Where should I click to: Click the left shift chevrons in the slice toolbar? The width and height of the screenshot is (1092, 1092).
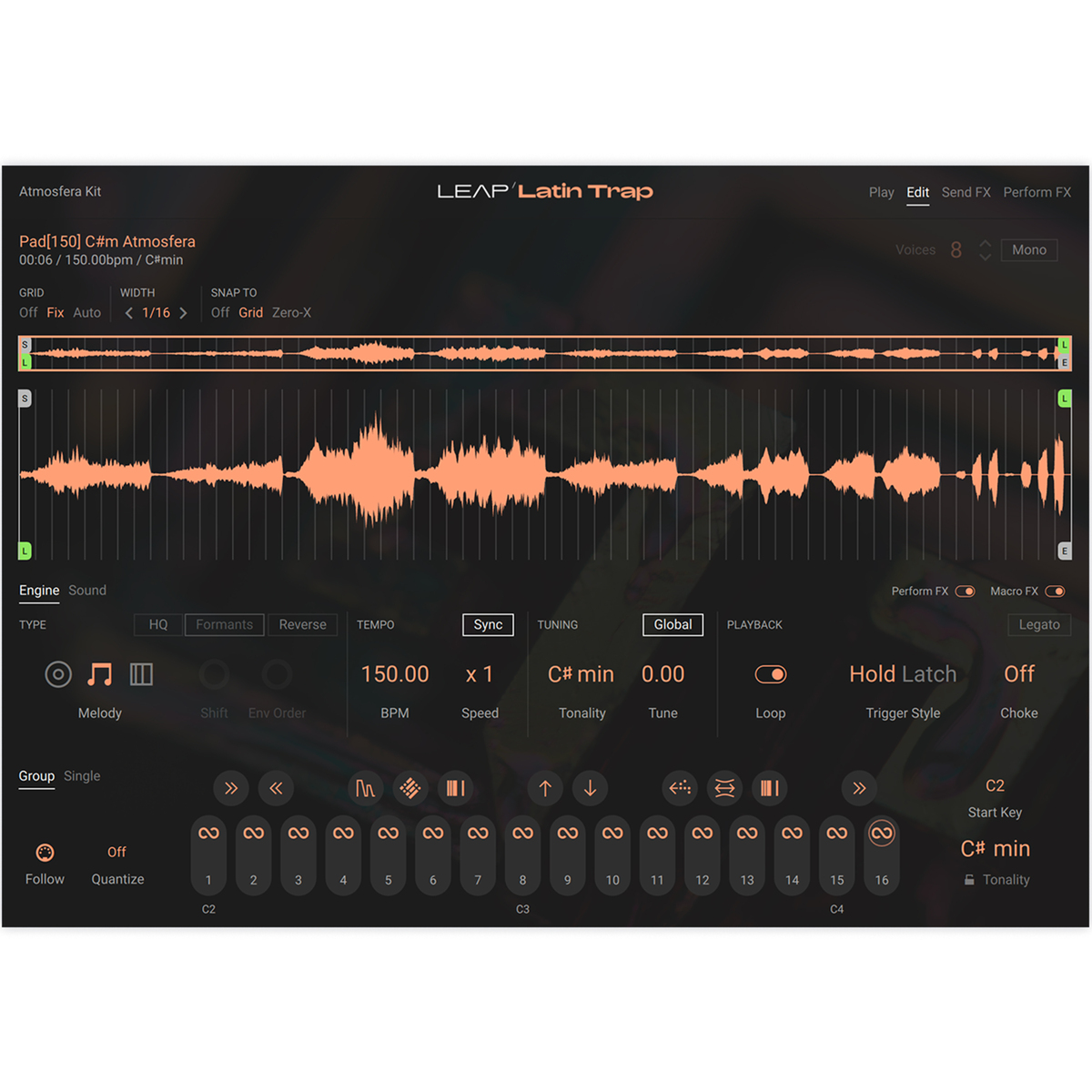tap(276, 788)
